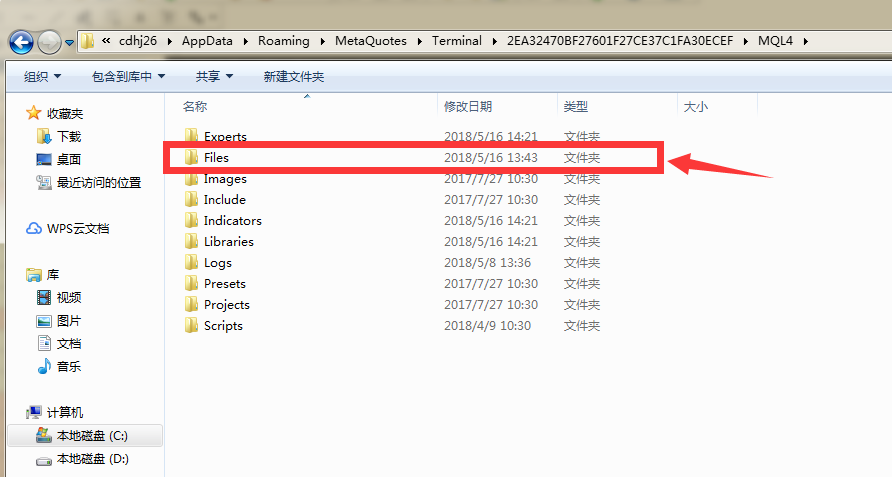
Task: Click MQL4 in the address path
Action: (775, 41)
